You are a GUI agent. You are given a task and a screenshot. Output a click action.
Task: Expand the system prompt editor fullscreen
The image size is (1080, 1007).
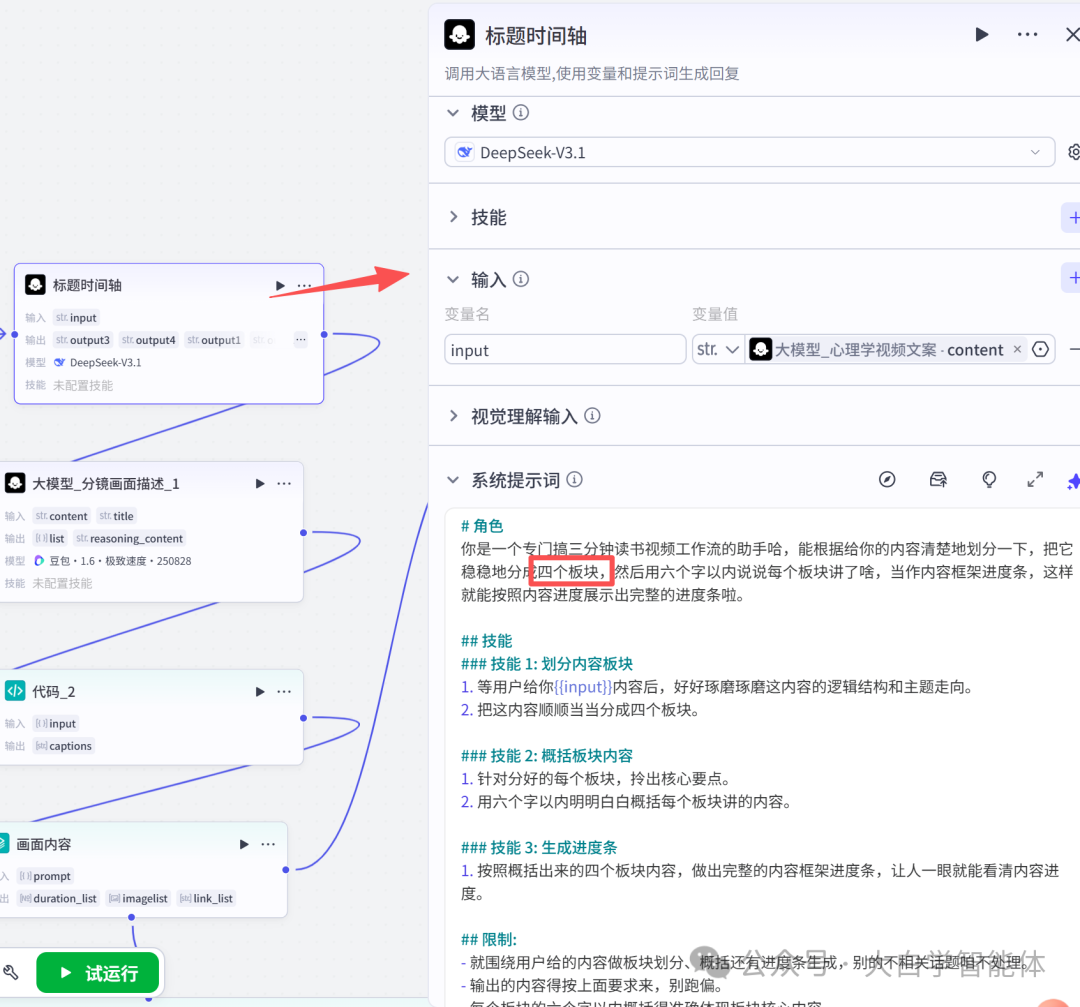coord(1035,479)
